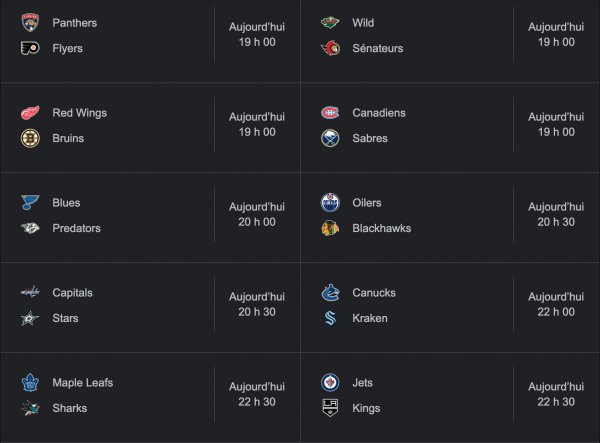Click the Minnesota Wild logo
Viewport: 600px width, 443px height.
click(330, 22)
